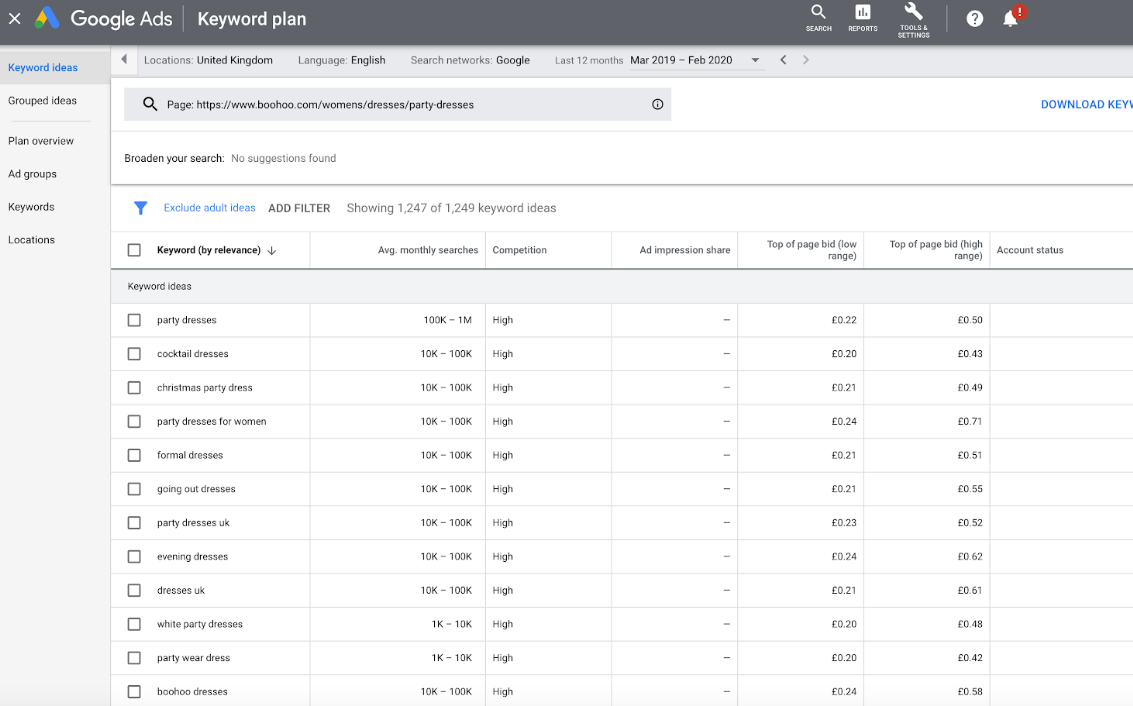Click 100K – 1M searches value
The image size is (1133, 706).
[x=447, y=320]
